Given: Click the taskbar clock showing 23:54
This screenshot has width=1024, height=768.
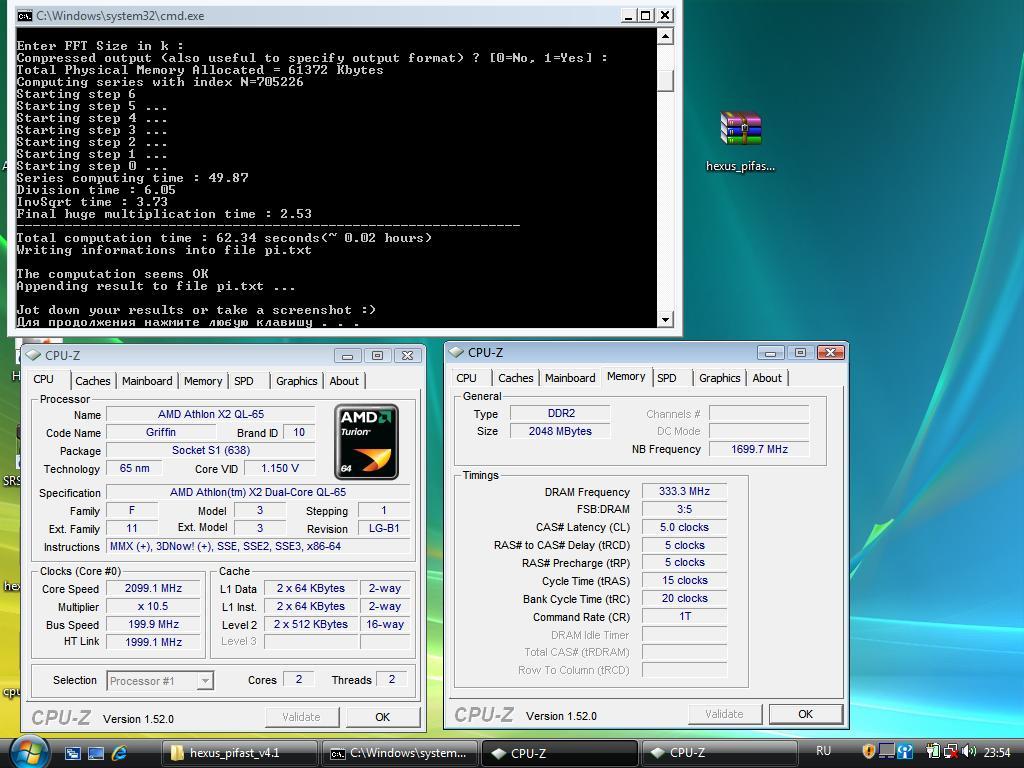Looking at the screenshot, I should pyautogui.click(x=997, y=752).
